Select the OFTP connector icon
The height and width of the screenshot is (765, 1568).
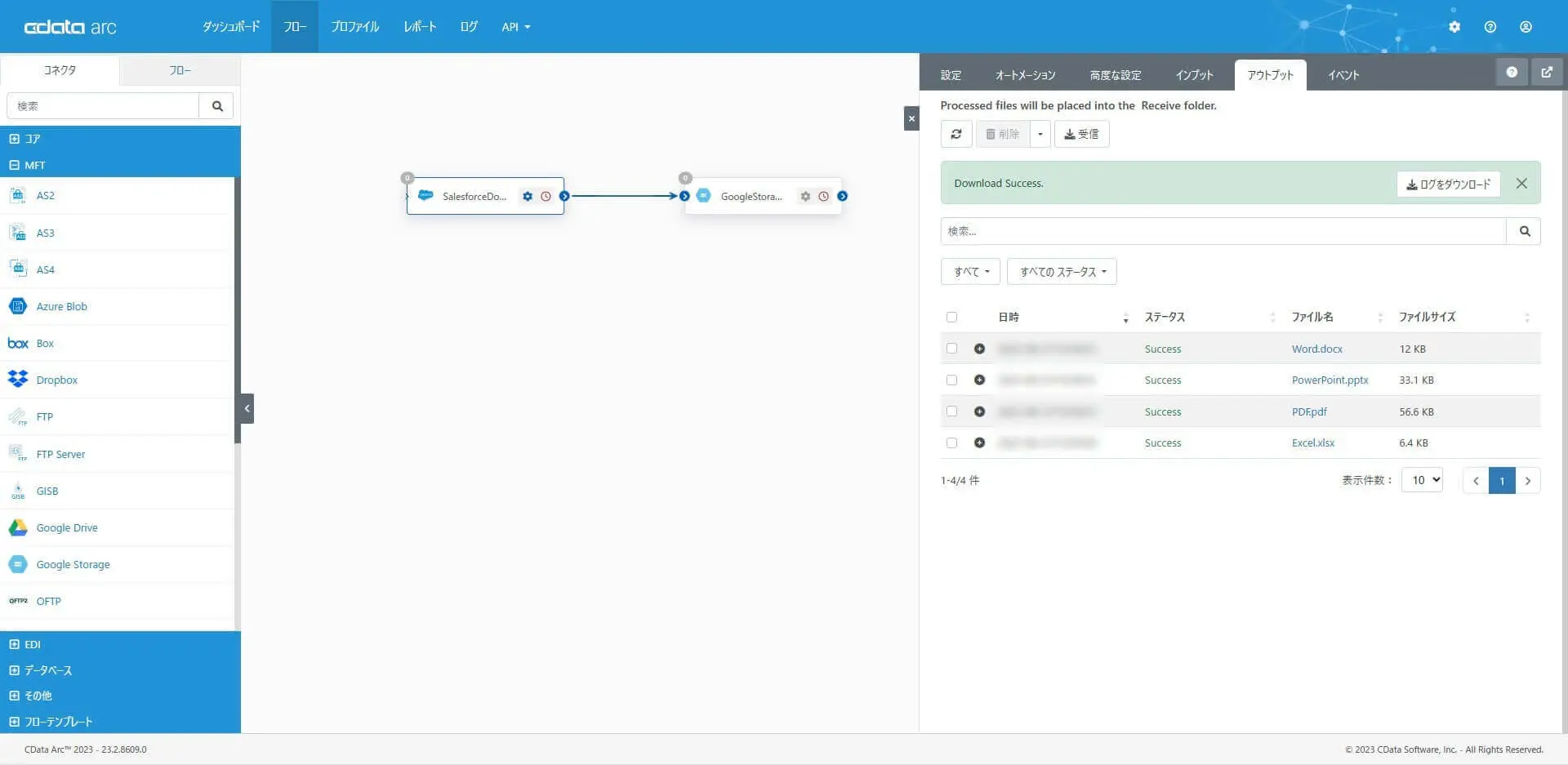(18, 601)
